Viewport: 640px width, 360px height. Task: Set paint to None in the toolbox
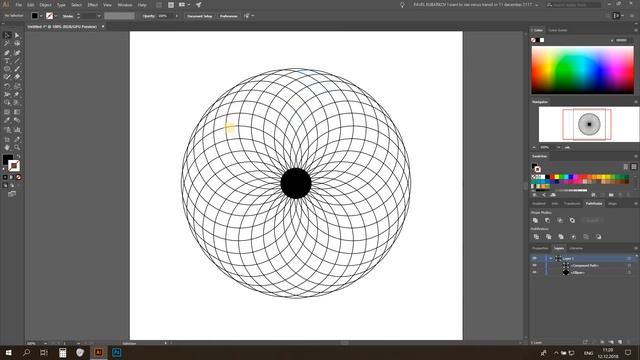pyautogui.click(x=18, y=177)
